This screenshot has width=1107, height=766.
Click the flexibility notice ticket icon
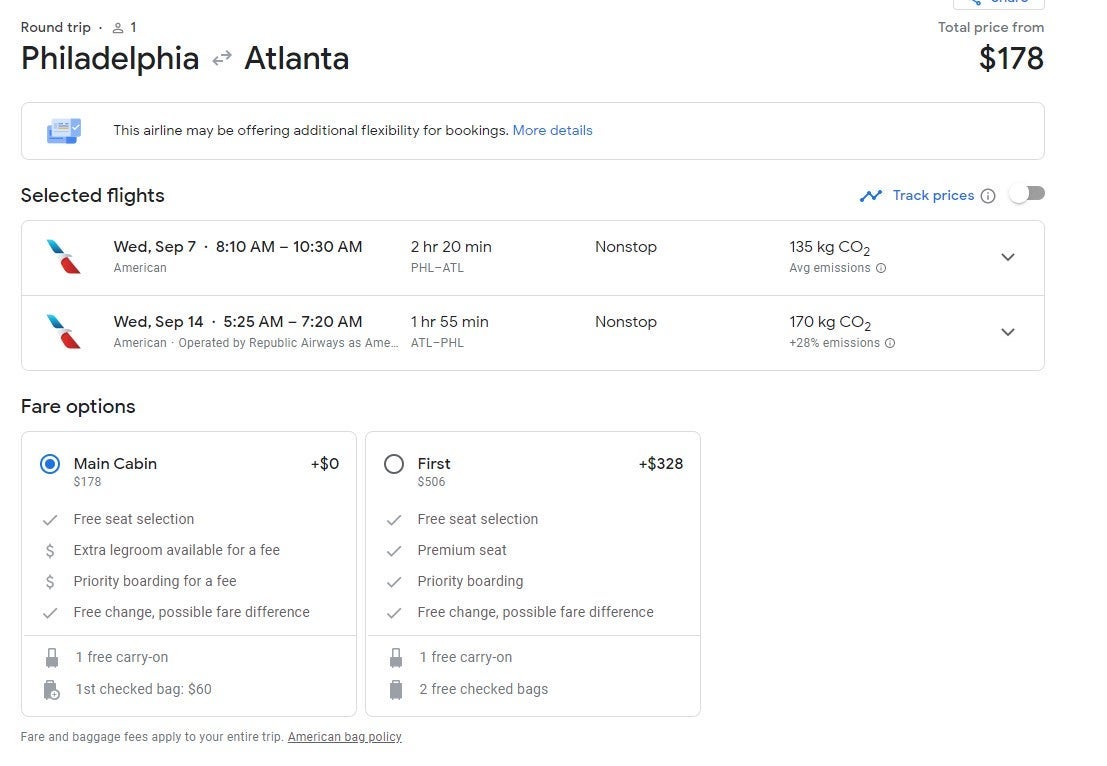(64, 131)
